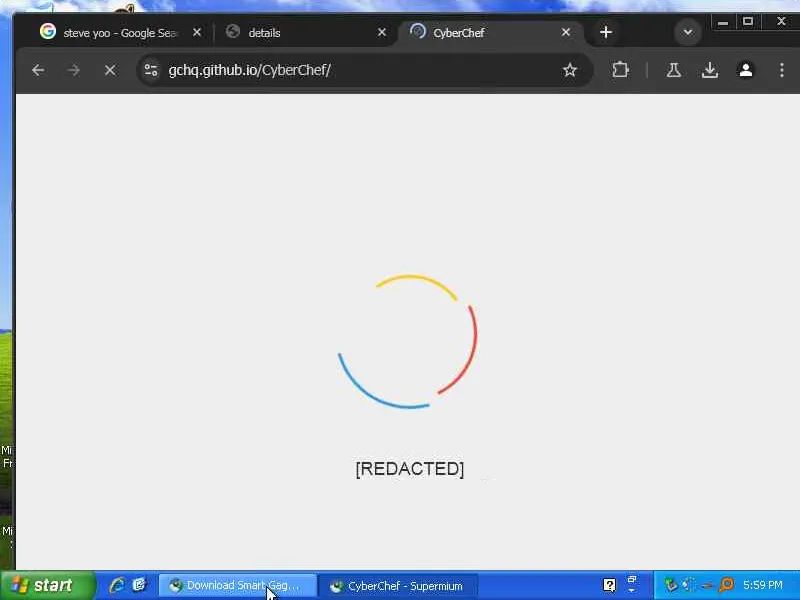Close the steve yoo Google Search tab
This screenshot has width=800, height=600.
(197, 33)
